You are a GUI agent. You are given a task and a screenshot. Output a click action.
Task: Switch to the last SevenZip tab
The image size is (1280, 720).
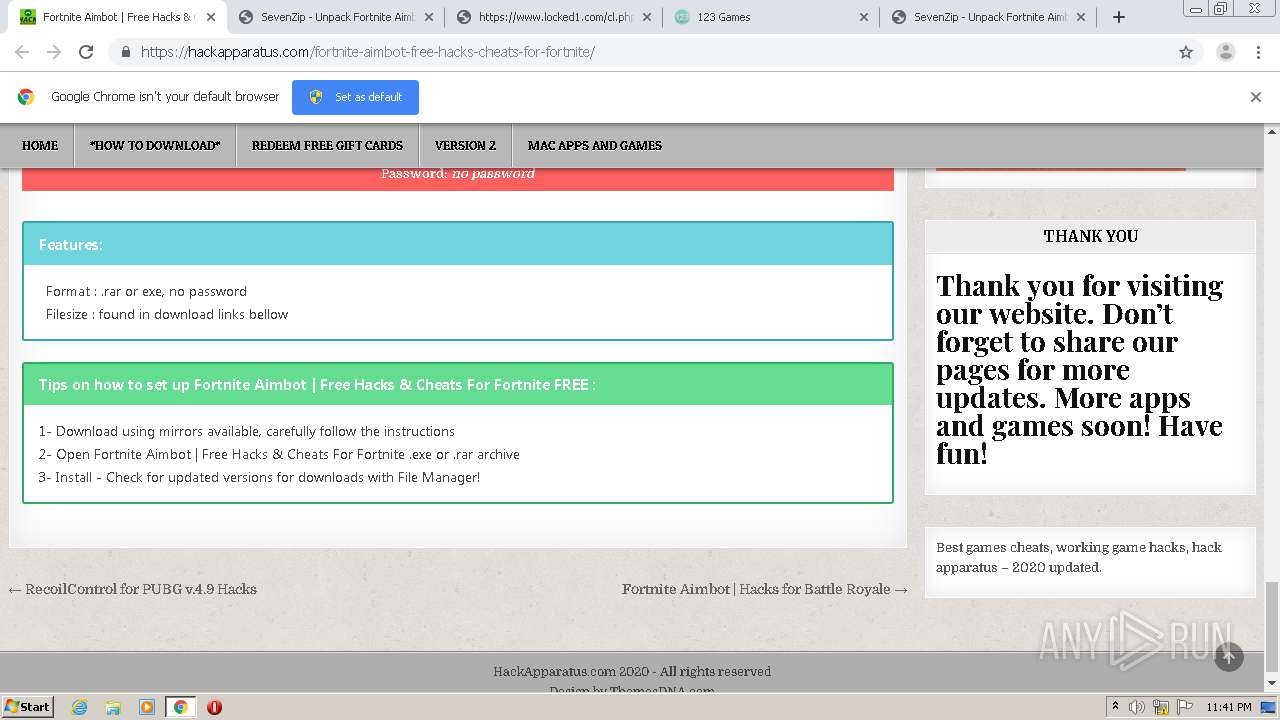pos(990,17)
